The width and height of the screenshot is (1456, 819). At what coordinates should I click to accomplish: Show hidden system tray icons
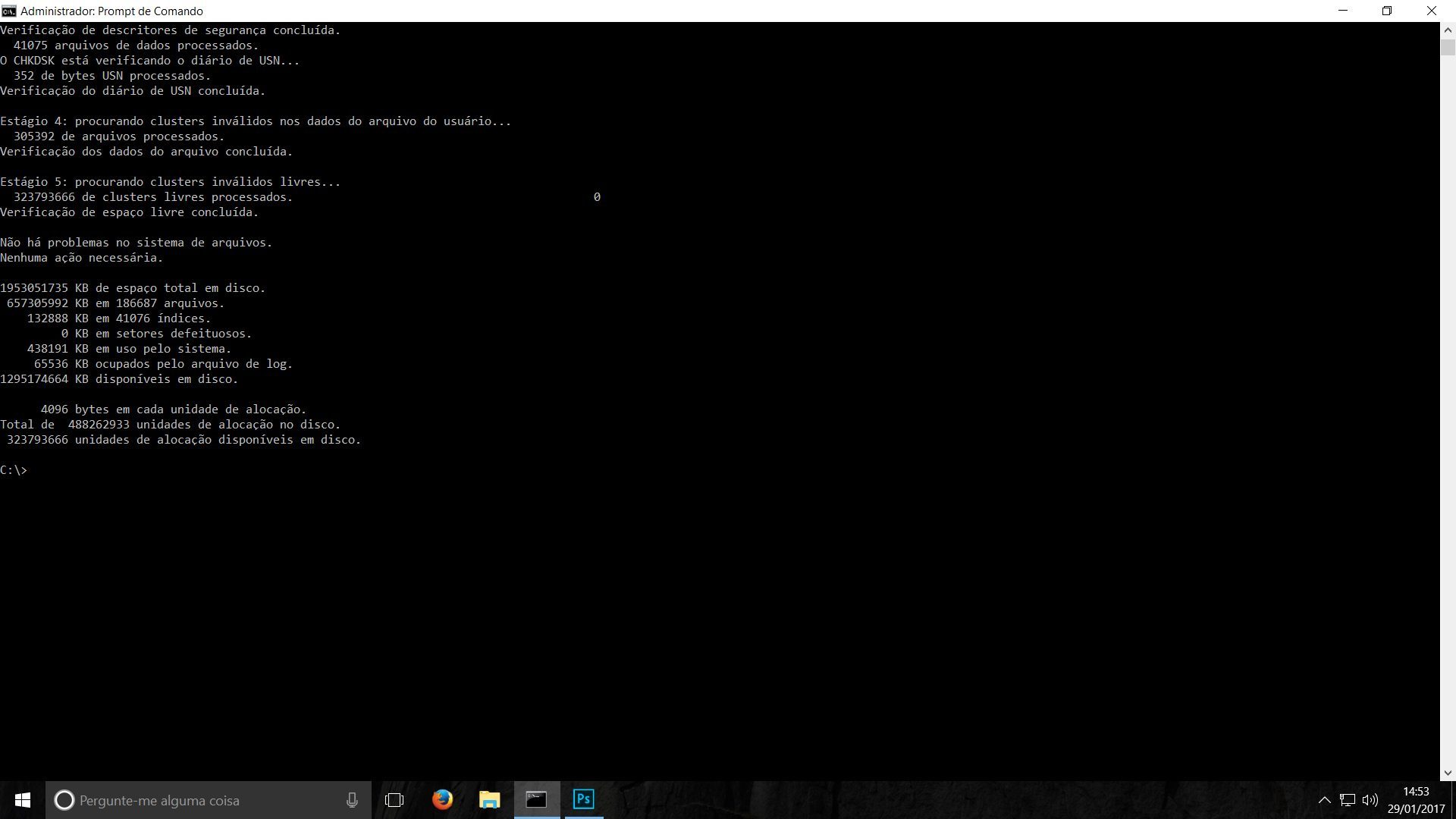point(1324,800)
